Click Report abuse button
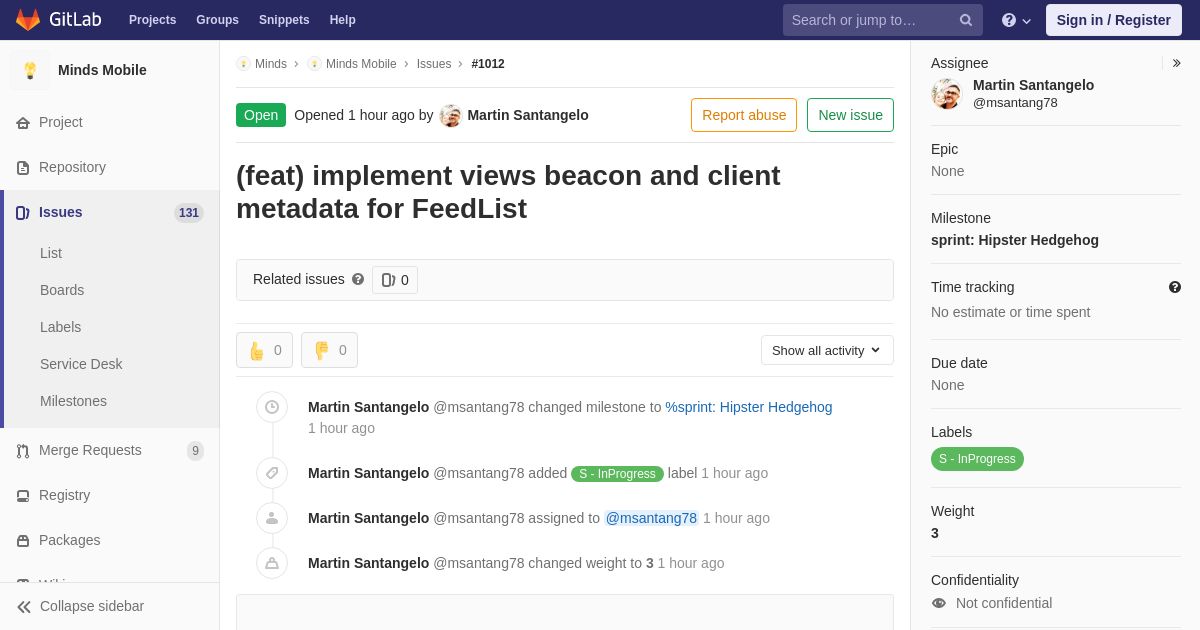The height and width of the screenshot is (630, 1200). [744, 115]
